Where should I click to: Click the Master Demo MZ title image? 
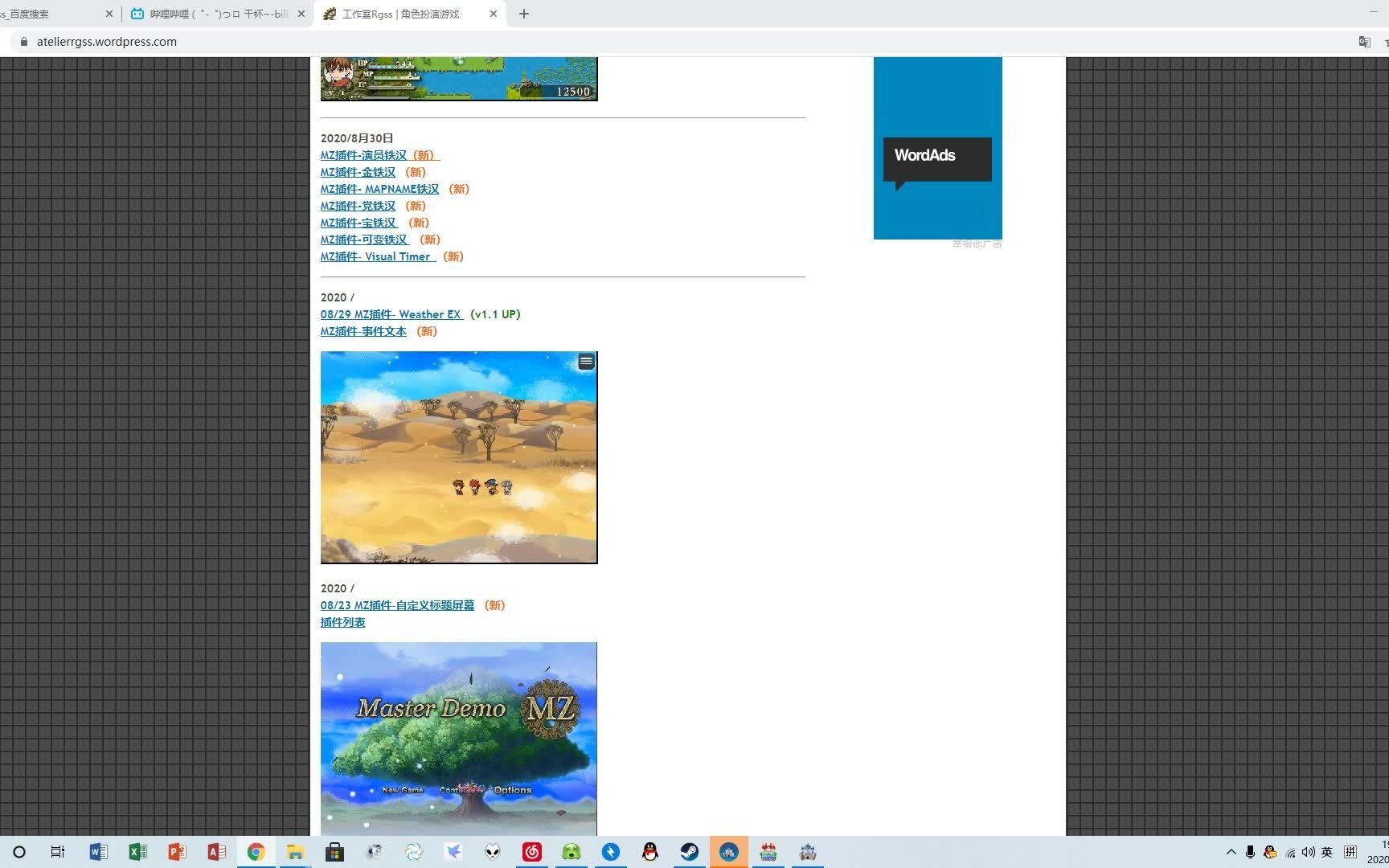click(459, 739)
